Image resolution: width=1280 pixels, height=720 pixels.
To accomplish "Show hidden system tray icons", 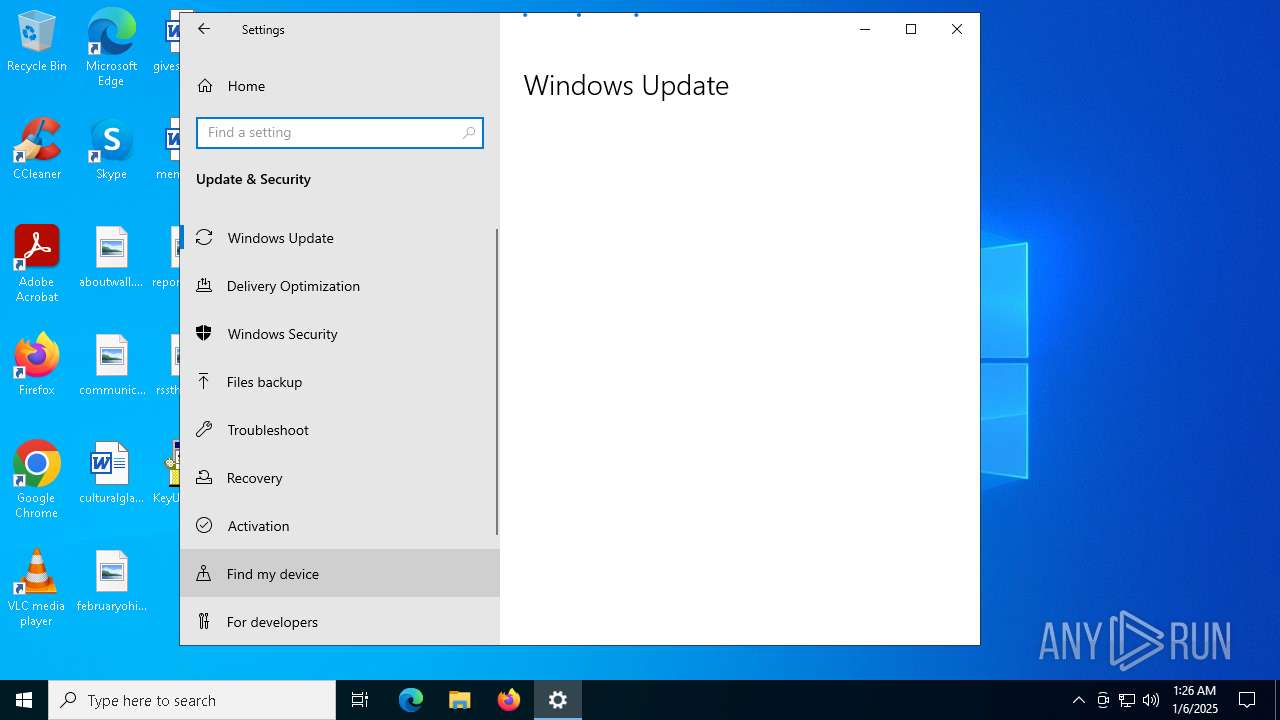I will click(x=1078, y=700).
